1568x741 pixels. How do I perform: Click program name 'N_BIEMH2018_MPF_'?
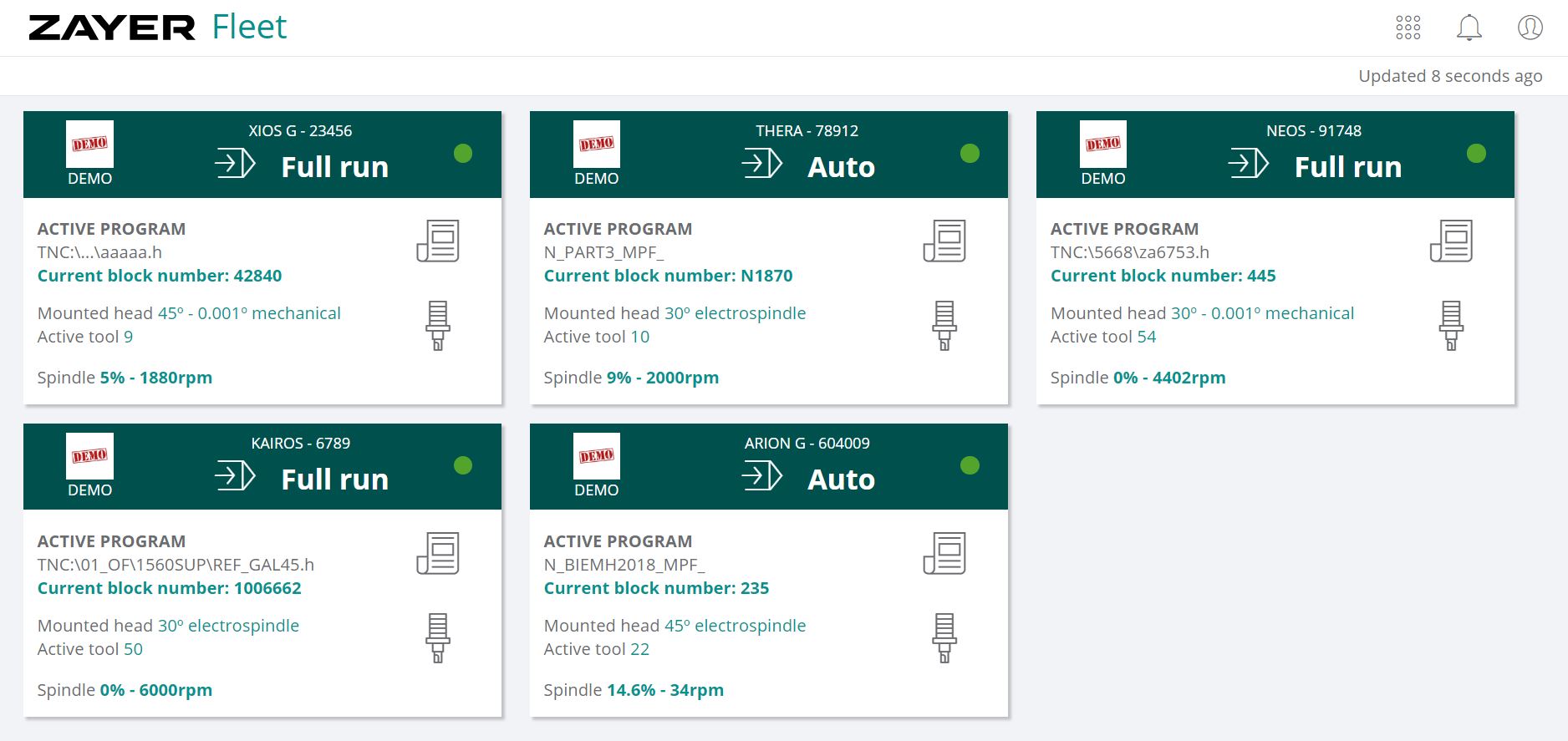[624, 565]
